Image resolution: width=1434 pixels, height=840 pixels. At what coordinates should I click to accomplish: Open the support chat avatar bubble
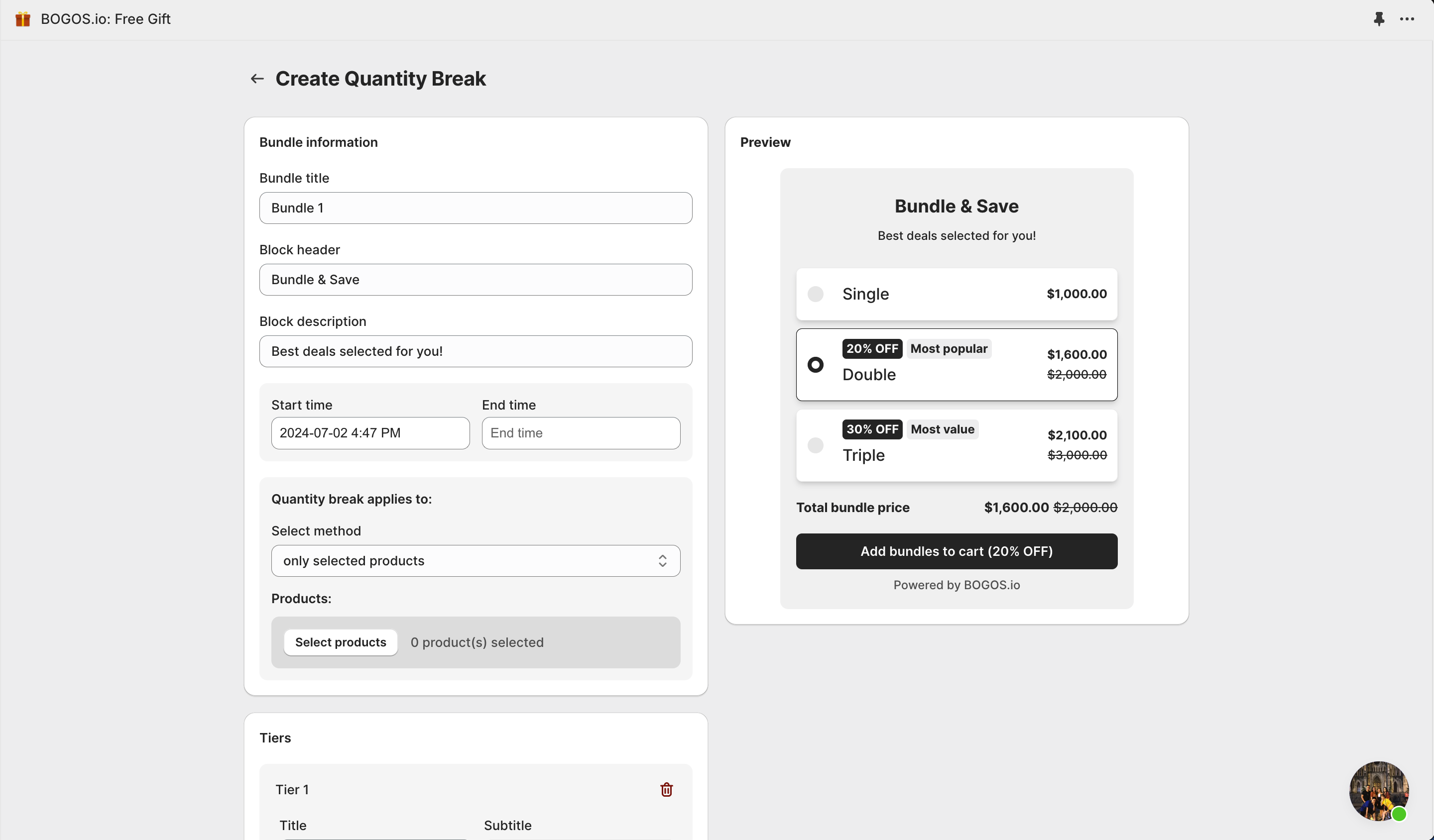pos(1378,791)
